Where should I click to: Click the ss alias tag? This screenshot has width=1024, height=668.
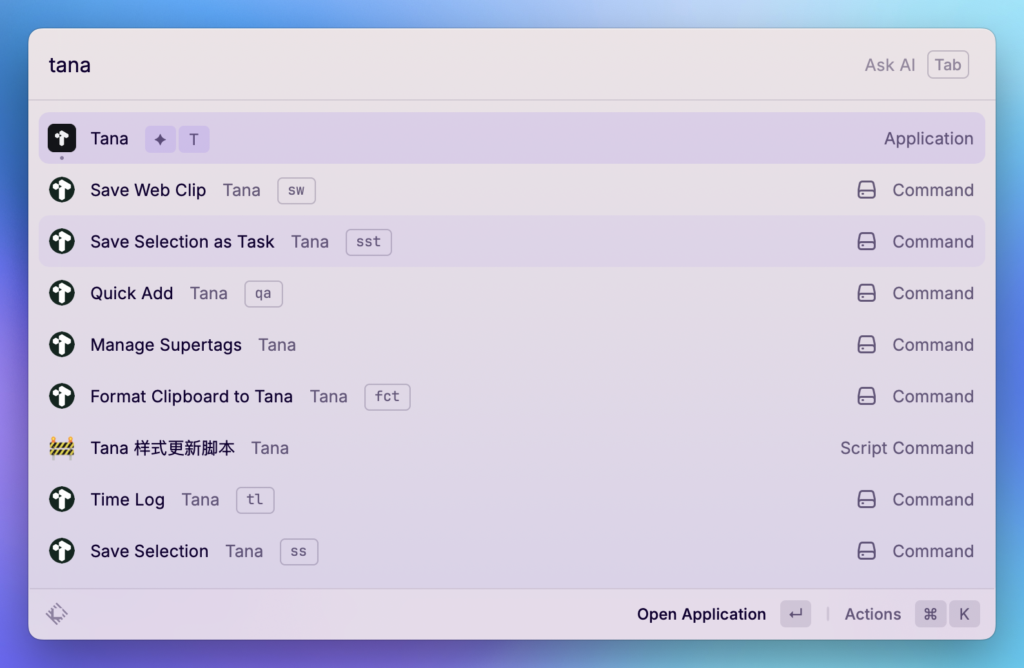[x=299, y=552]
